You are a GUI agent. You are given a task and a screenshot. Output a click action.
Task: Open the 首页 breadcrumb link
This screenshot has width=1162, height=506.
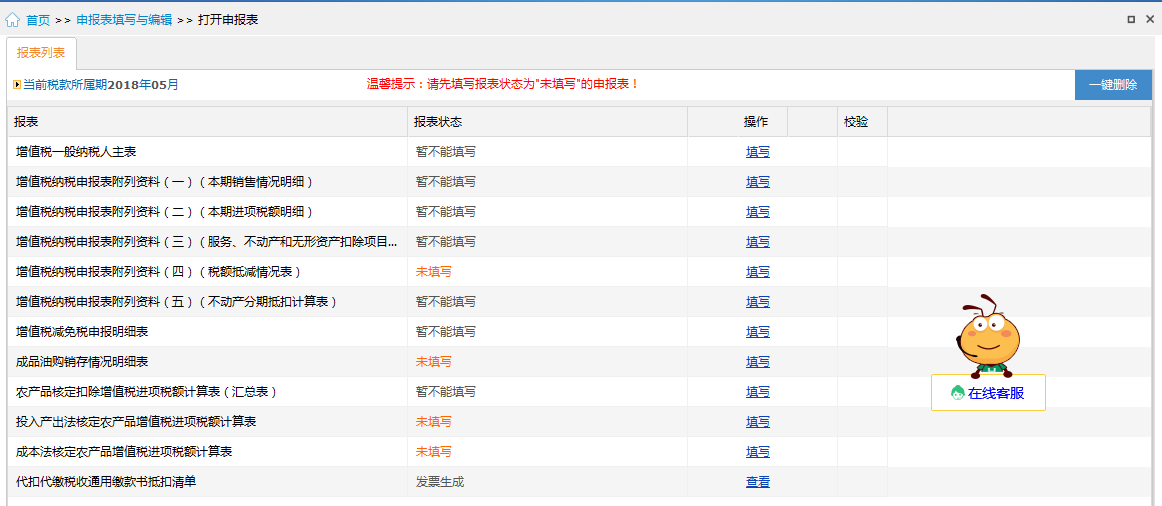38,20
